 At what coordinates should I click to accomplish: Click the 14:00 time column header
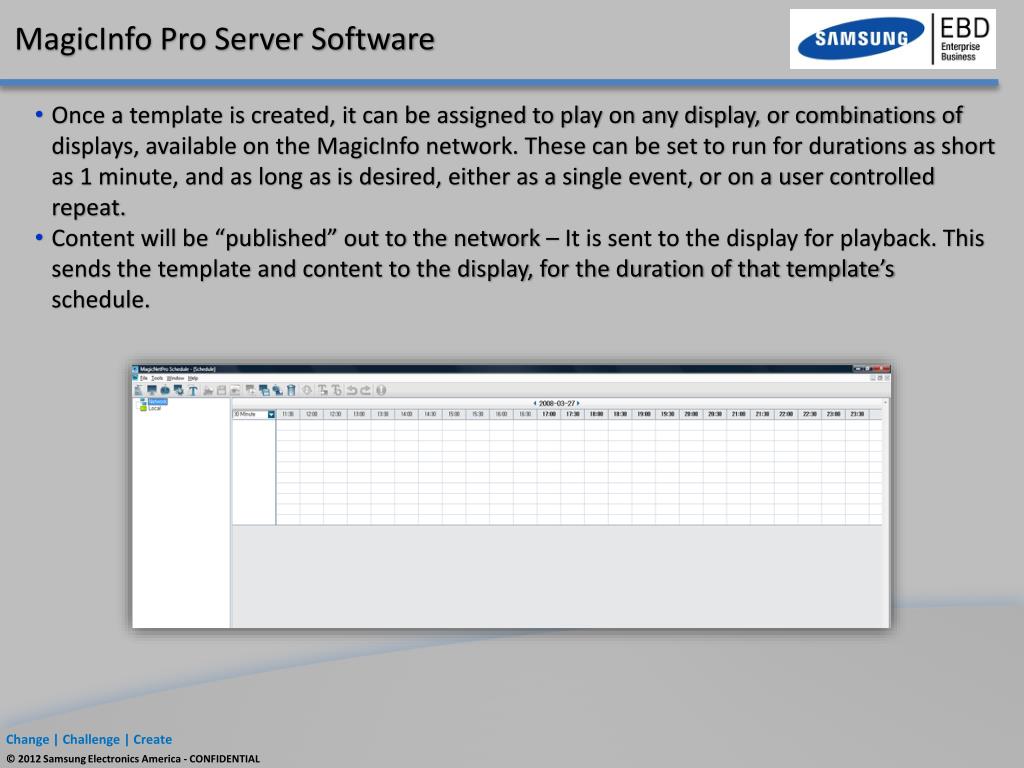tap(406, 414)
